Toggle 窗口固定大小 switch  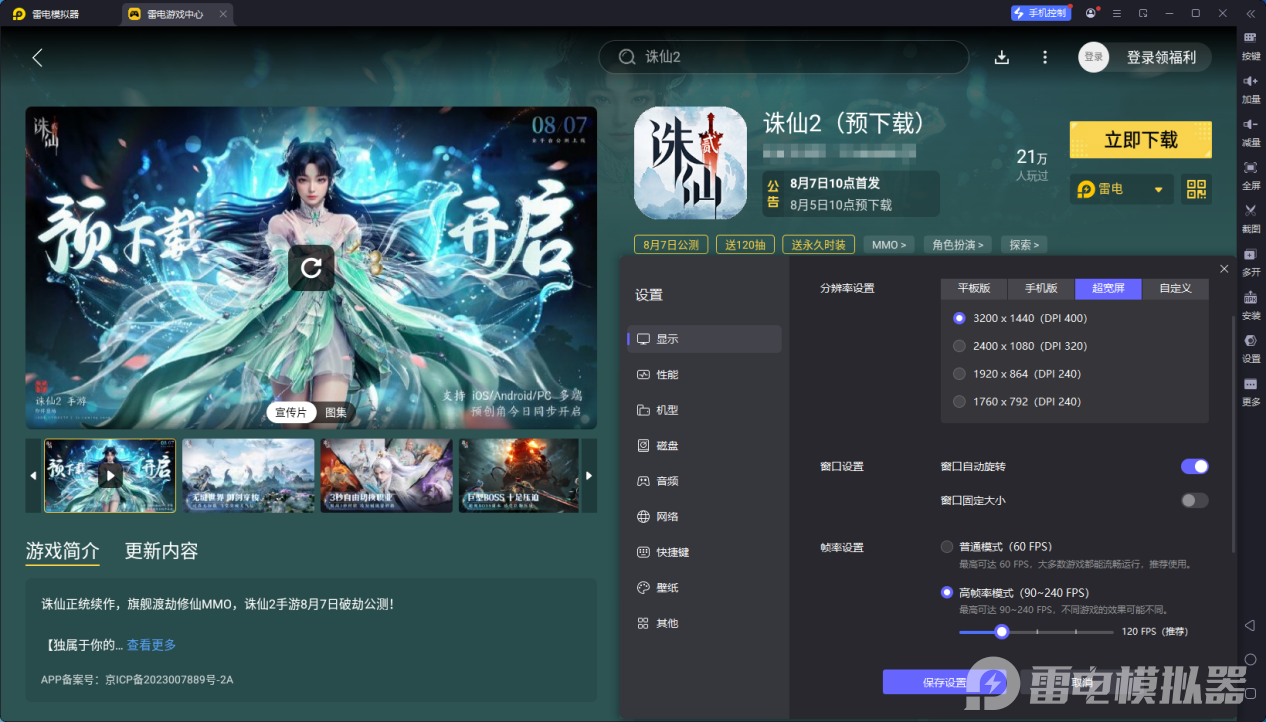(1195, 500)
